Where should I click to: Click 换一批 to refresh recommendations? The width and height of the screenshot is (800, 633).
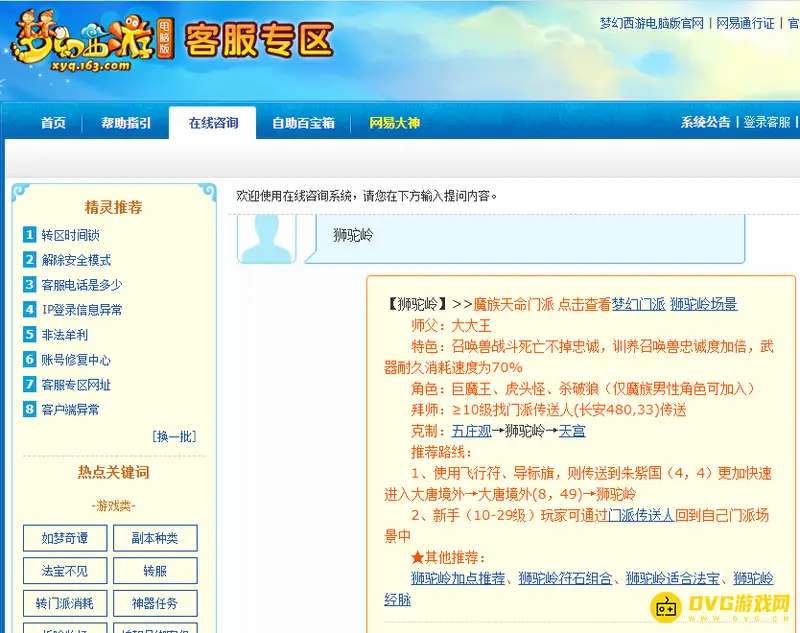click(x=174, y=436)
